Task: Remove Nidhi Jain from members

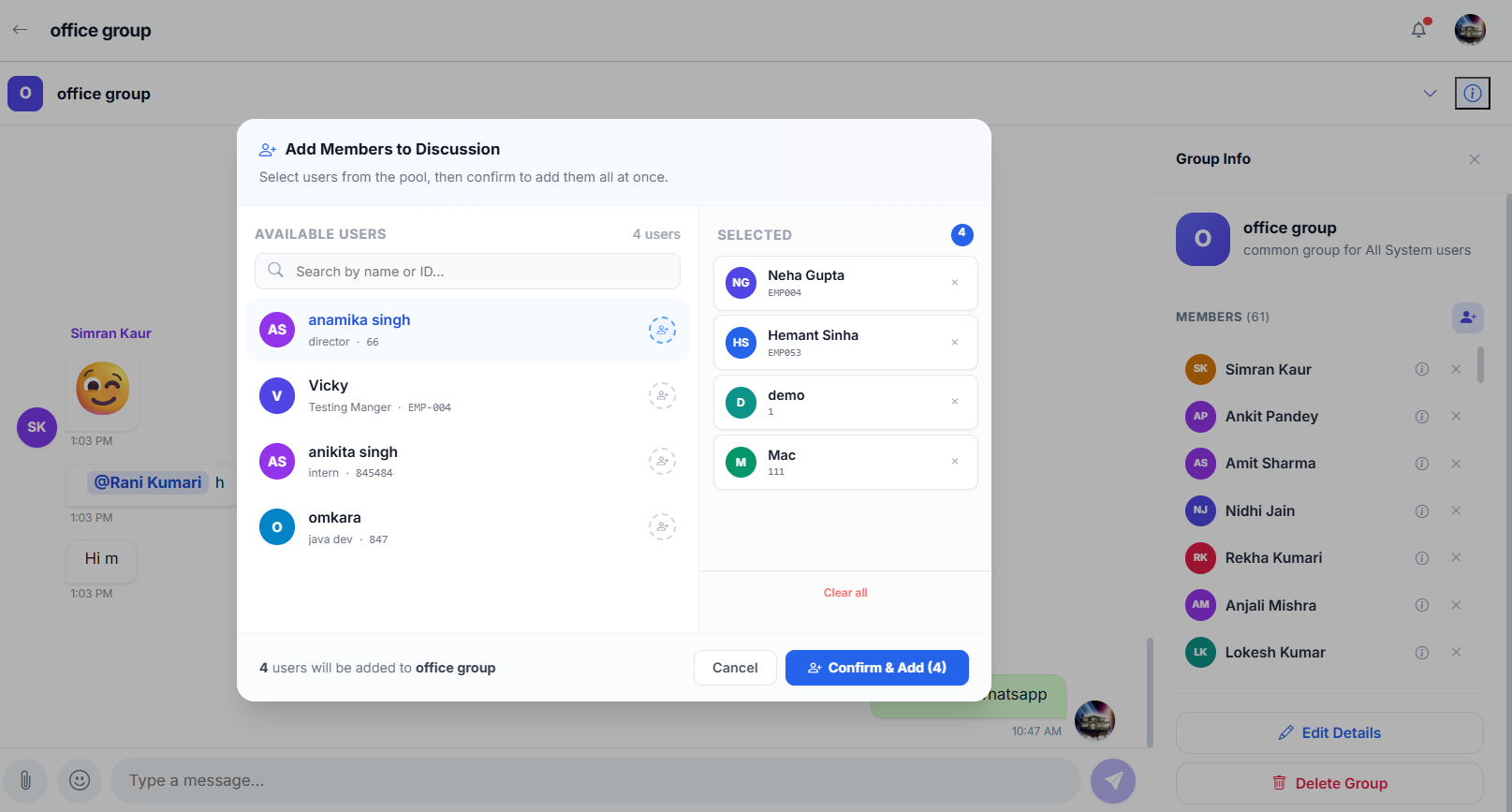Action: [x=1456, y=511]
